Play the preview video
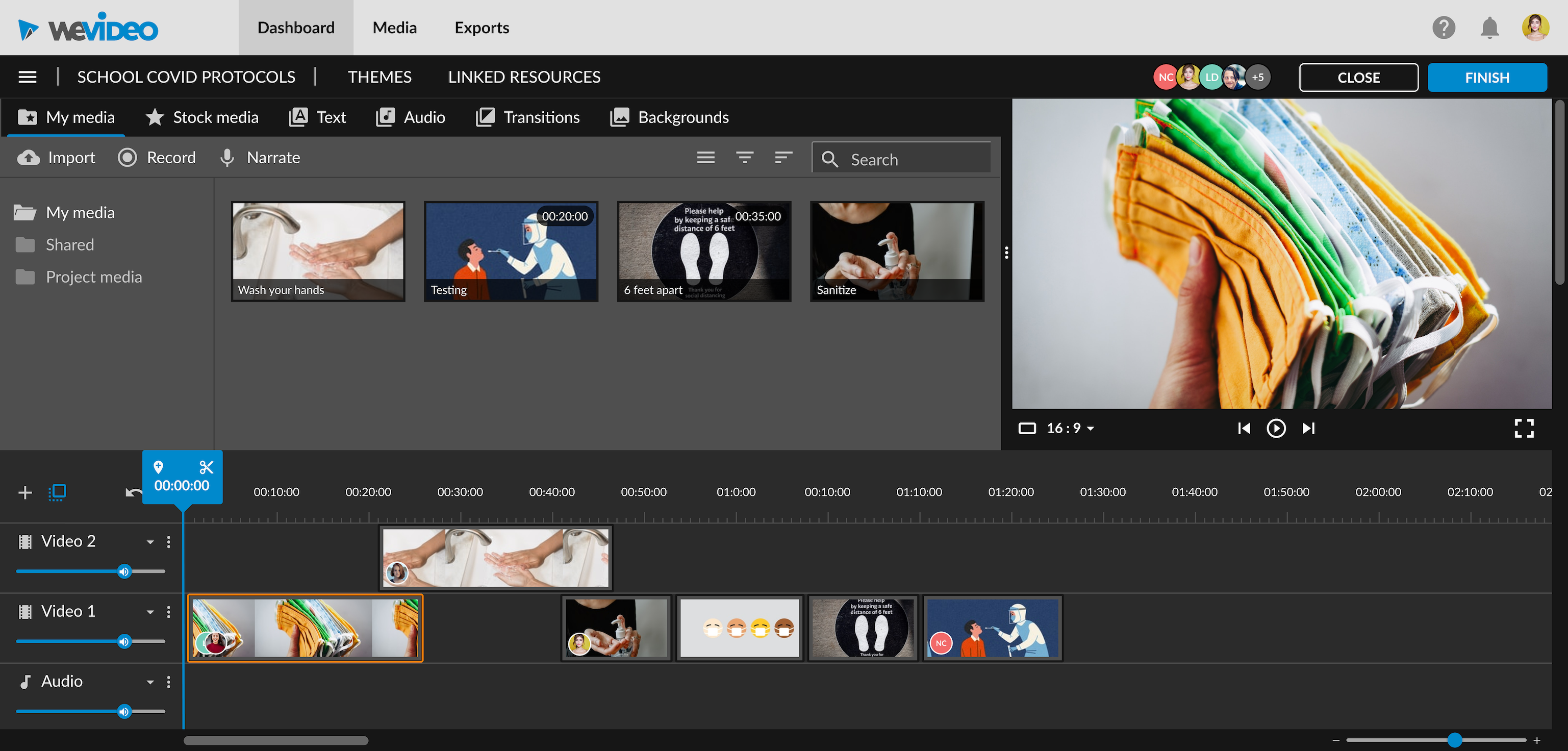 pyautogui.click(x=1276, y=428)
